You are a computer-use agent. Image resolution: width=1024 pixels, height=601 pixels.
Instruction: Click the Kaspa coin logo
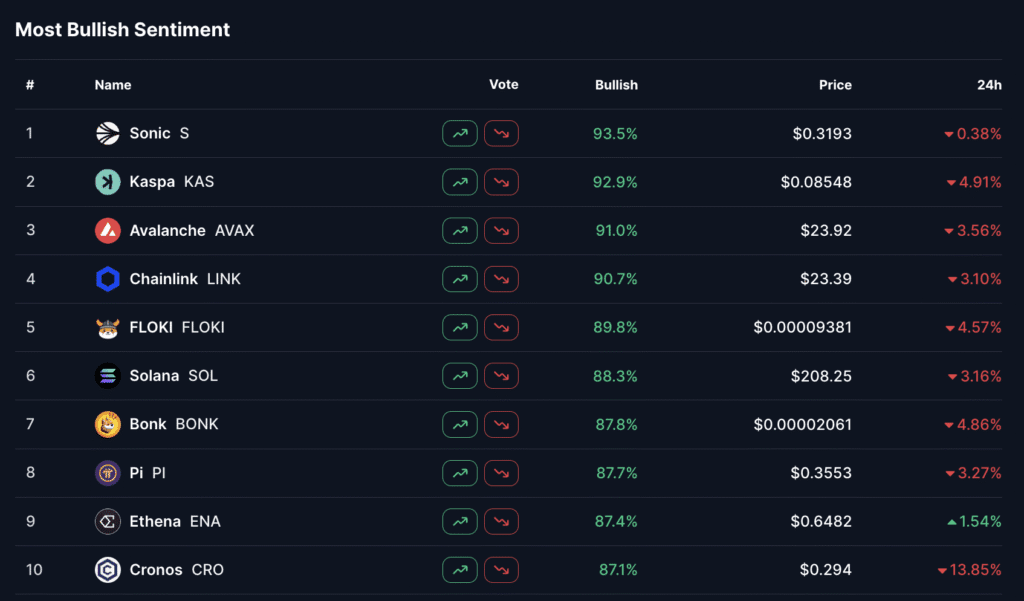[110, 182]
